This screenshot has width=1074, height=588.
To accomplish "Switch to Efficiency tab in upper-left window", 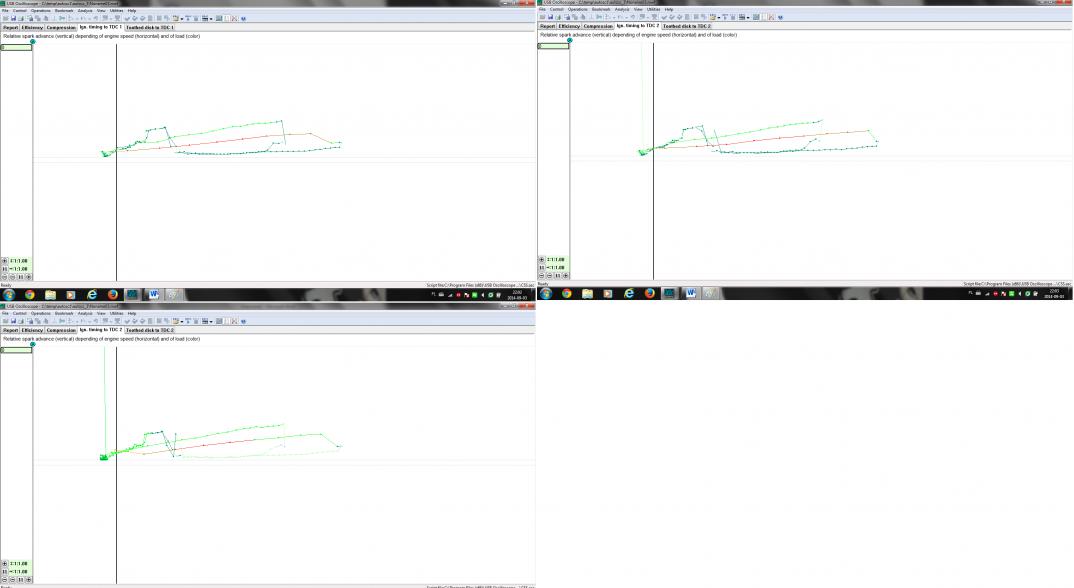I will pos(32,27).
